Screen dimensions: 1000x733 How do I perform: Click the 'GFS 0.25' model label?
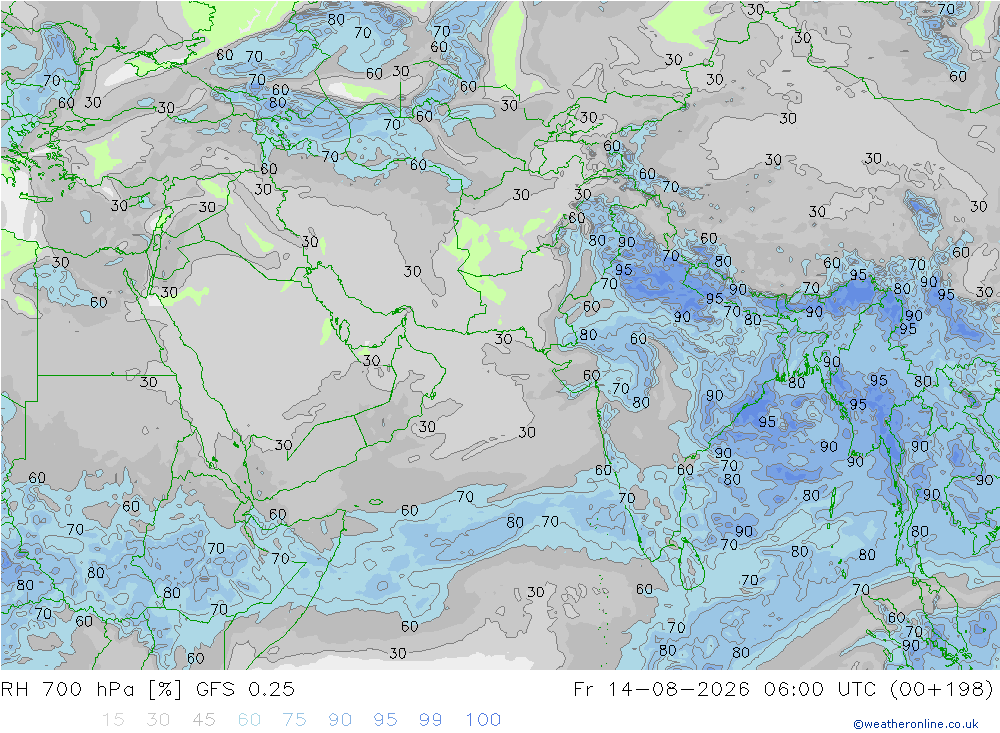coord(246,690)
